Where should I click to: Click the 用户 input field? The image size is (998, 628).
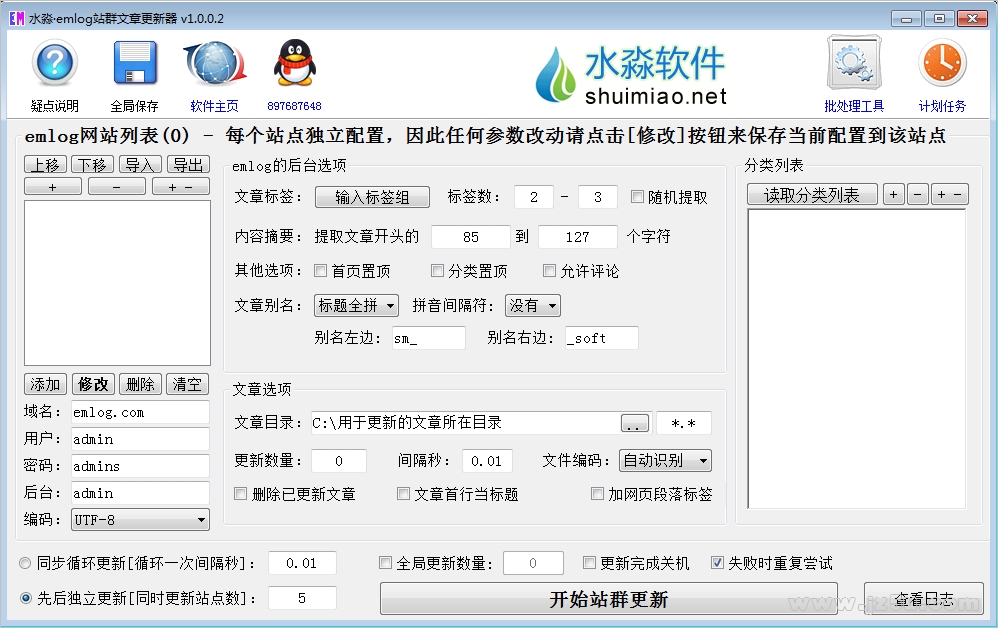tap(140, 439)
